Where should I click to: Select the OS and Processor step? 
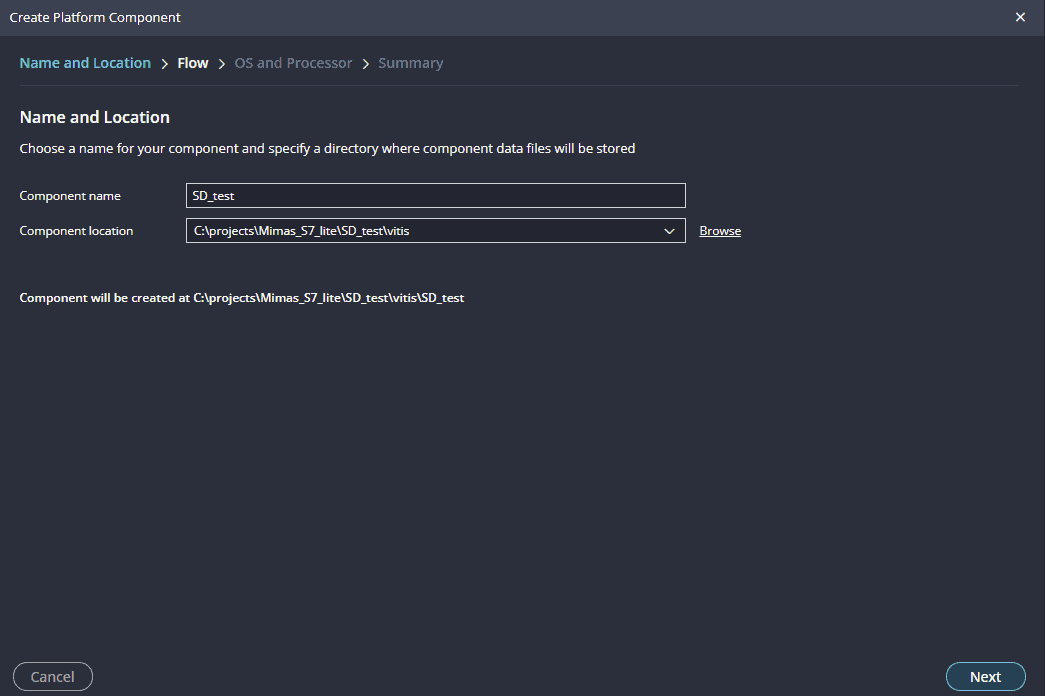[293, 63]
